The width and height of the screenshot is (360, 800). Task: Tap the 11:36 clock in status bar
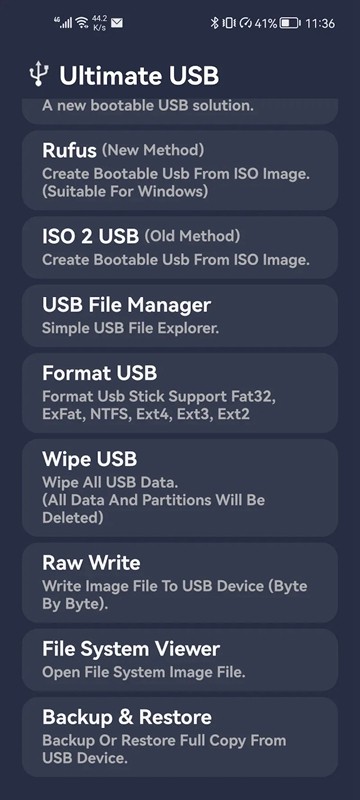(x=320, y=23)
